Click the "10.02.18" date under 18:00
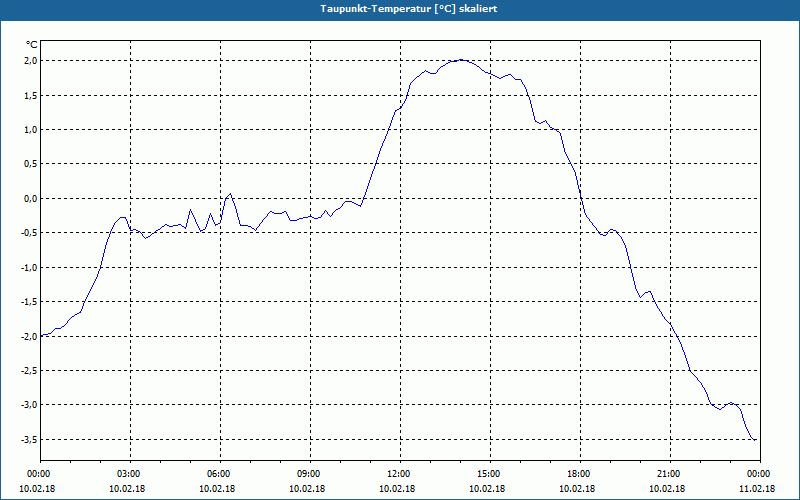The width and height of the screenshot is (800, 500). (577, 489)
